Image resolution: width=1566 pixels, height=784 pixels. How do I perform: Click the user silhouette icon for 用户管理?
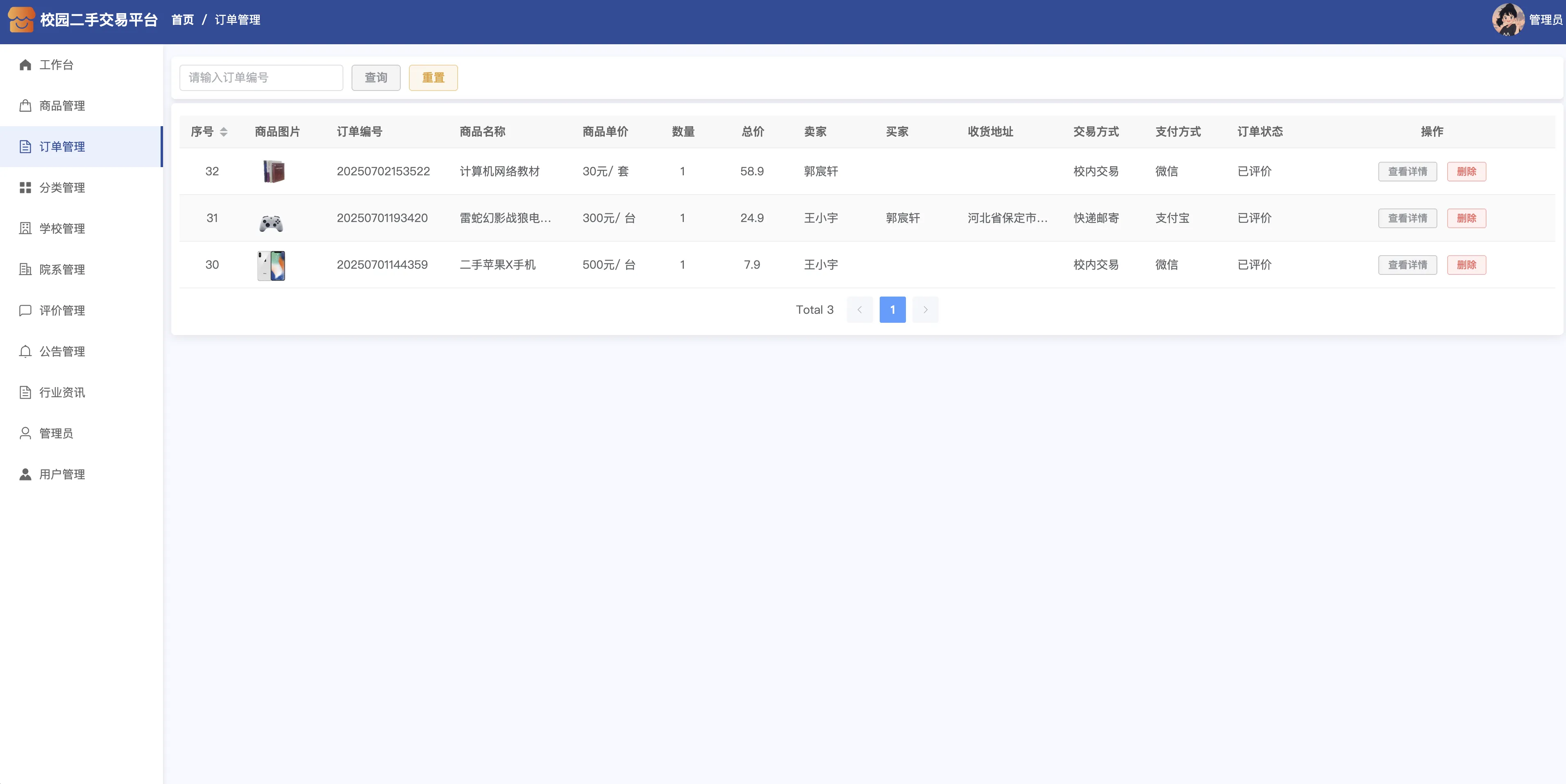[x=25, y=474]
